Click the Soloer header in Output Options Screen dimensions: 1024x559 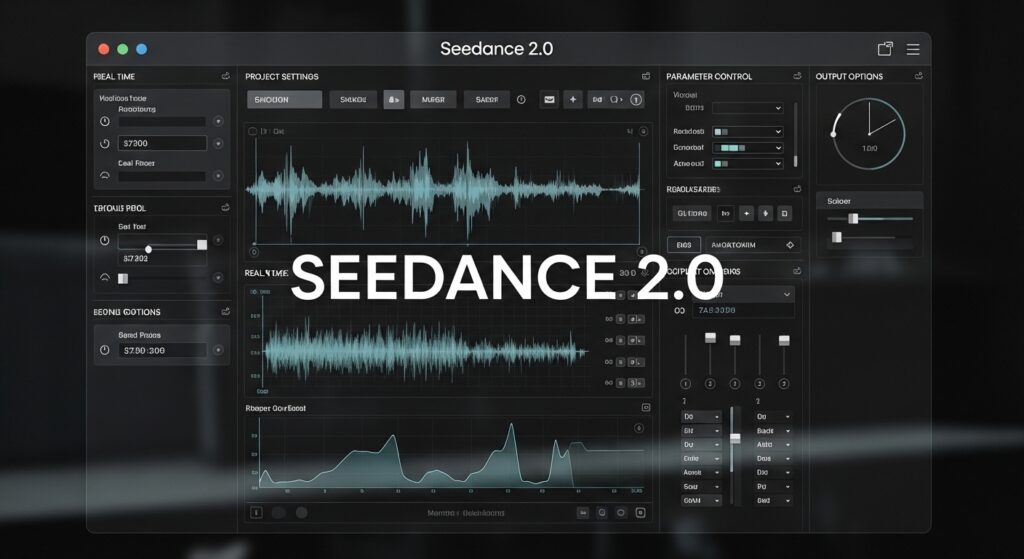click(x=869, y=201)
